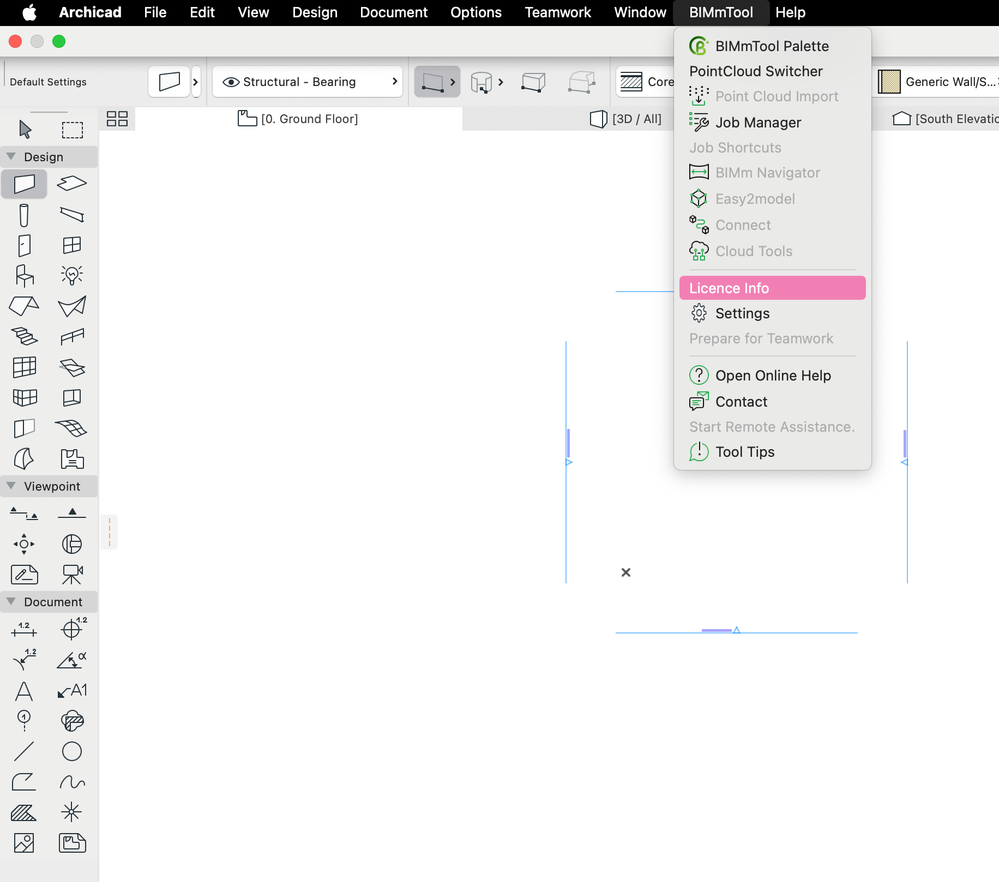The image size is (999, 882).
Task: Select the Object chair tool
Action: [24, 275]
